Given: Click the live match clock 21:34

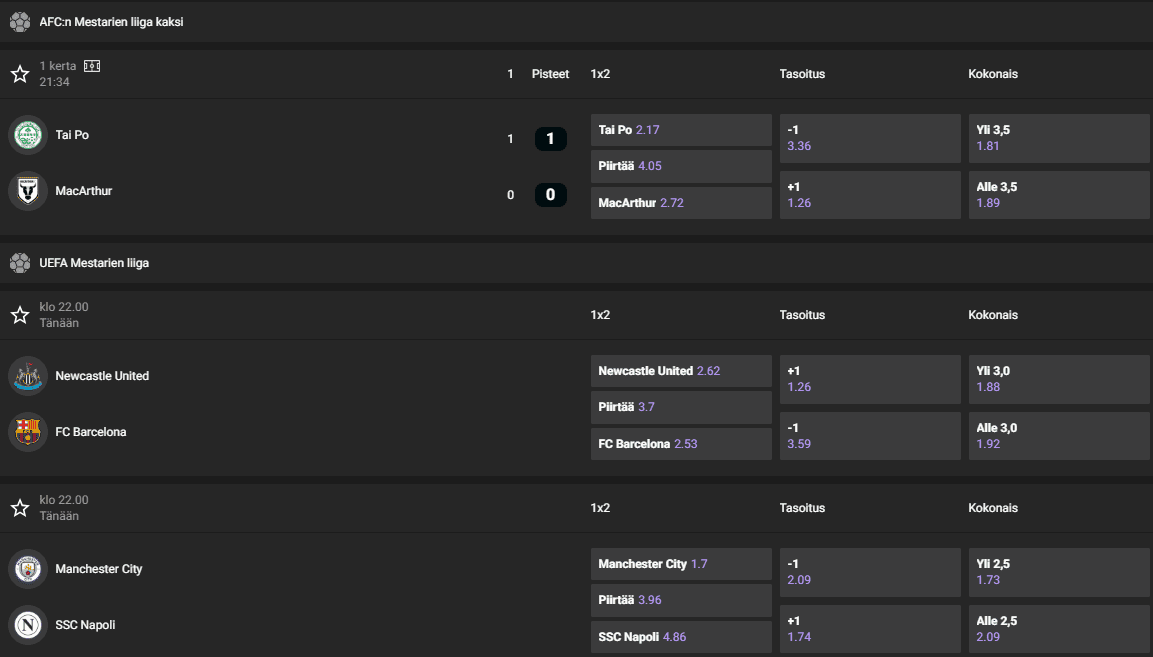Looking at the screenshot, I should pos(54,82).
